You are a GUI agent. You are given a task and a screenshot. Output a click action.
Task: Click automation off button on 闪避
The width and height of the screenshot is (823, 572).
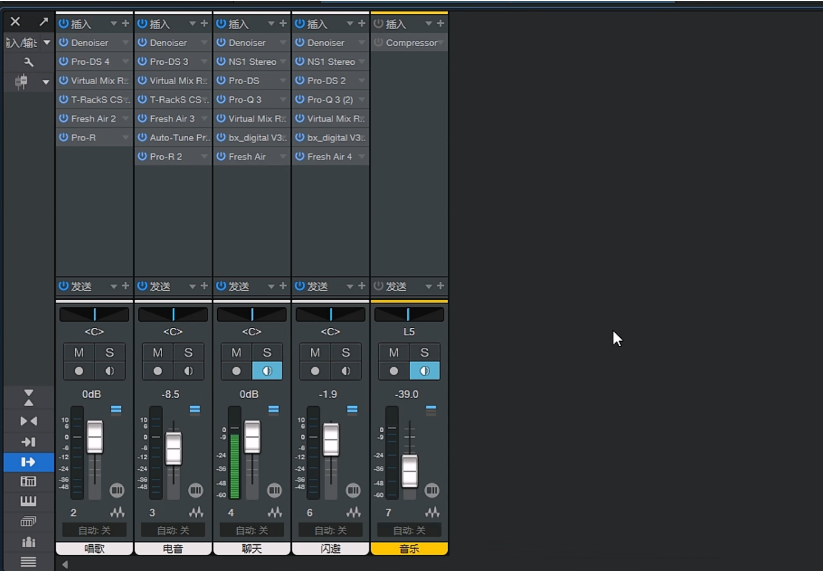331,531
